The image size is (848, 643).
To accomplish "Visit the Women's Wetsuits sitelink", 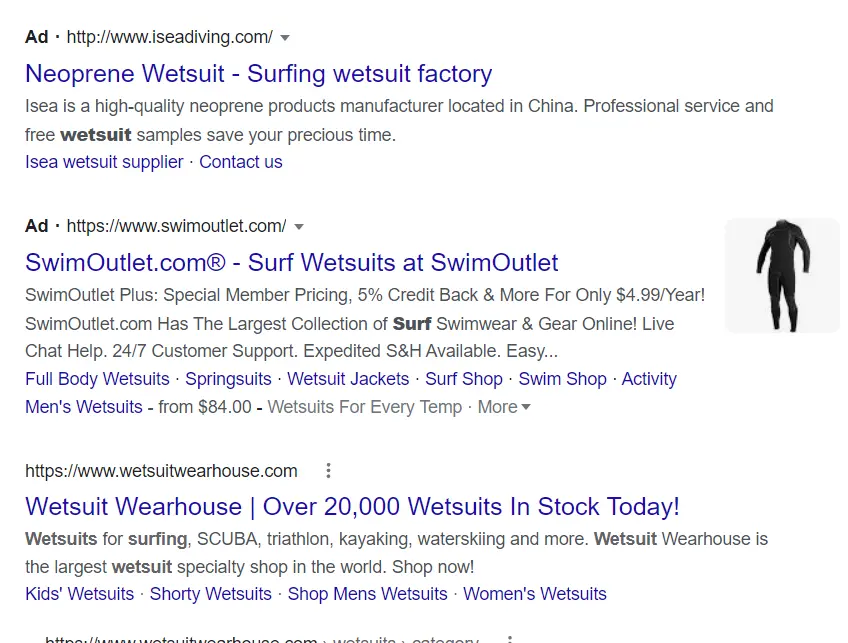I will 535,594.
